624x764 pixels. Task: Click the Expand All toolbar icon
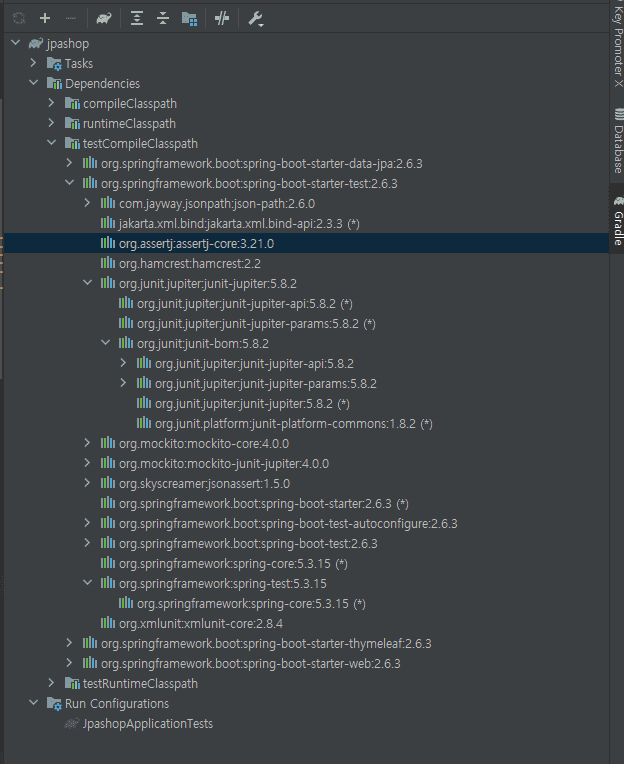pyautogui.click(x=137, y=19)
